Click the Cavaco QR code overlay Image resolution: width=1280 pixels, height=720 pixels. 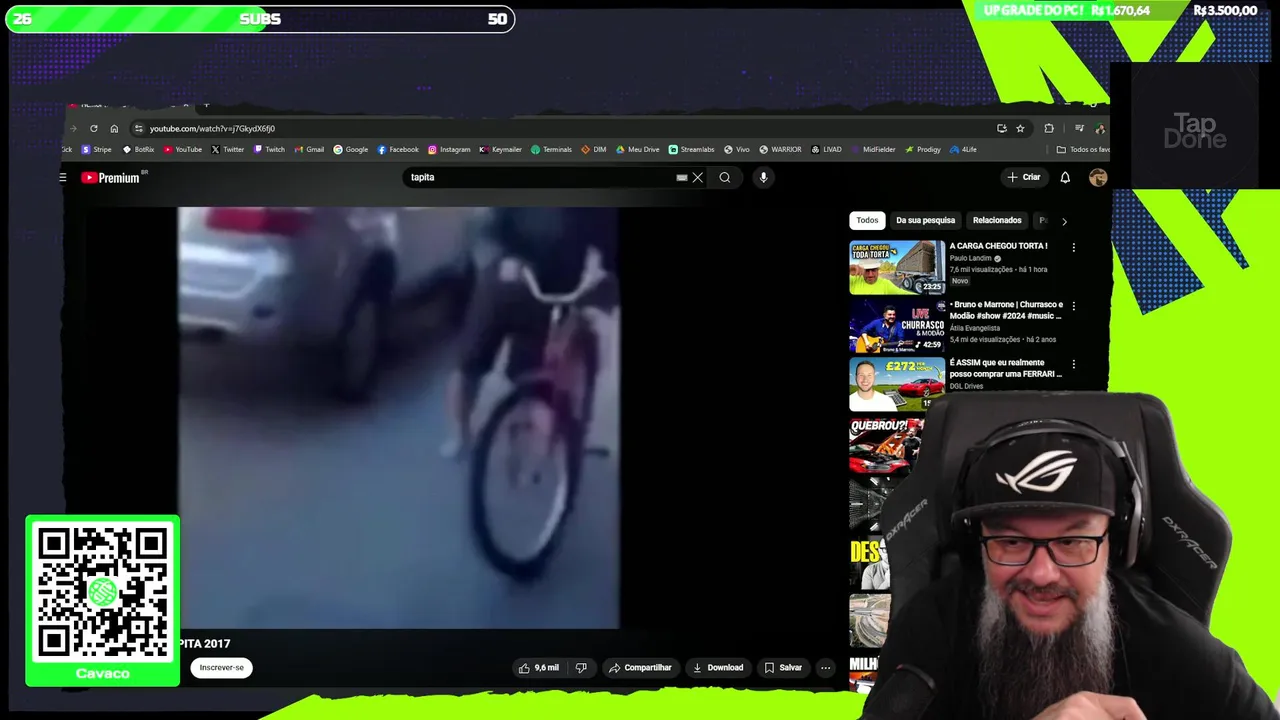103,600
